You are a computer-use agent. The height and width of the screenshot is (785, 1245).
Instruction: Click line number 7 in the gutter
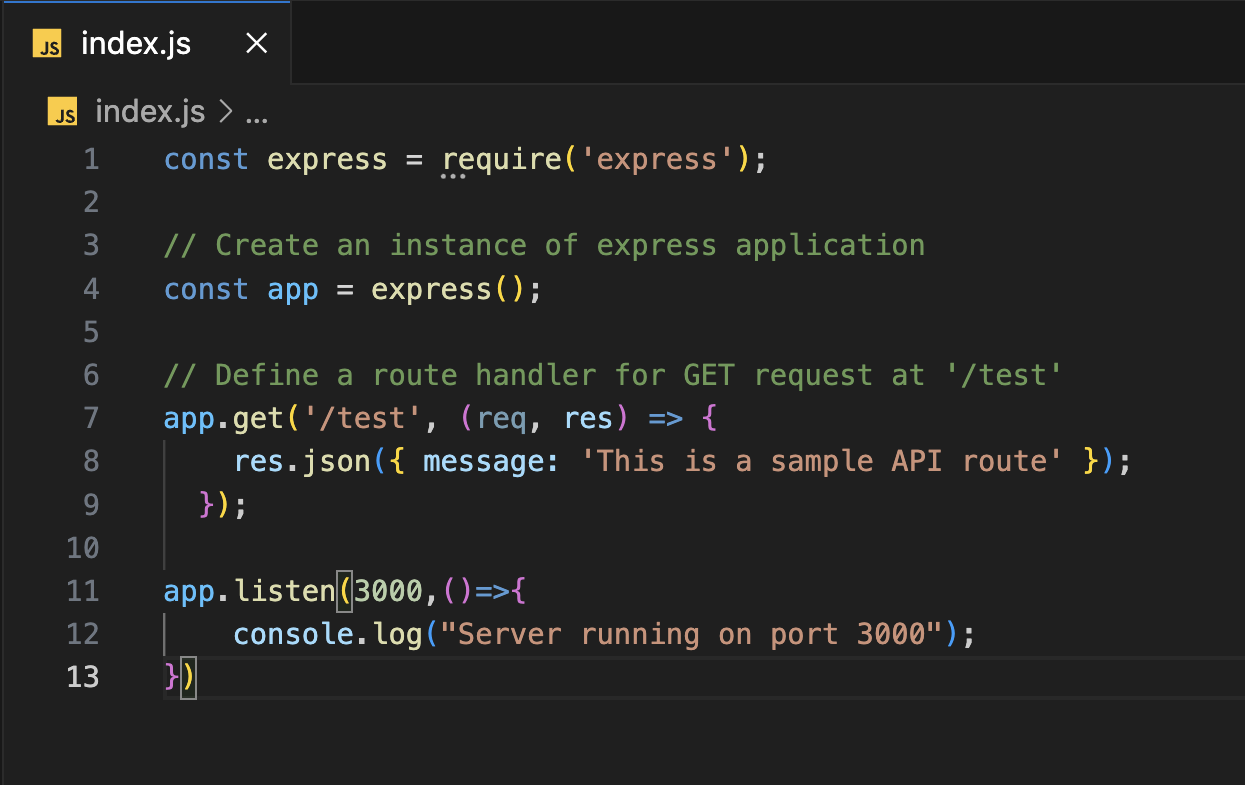click(91, 418)
